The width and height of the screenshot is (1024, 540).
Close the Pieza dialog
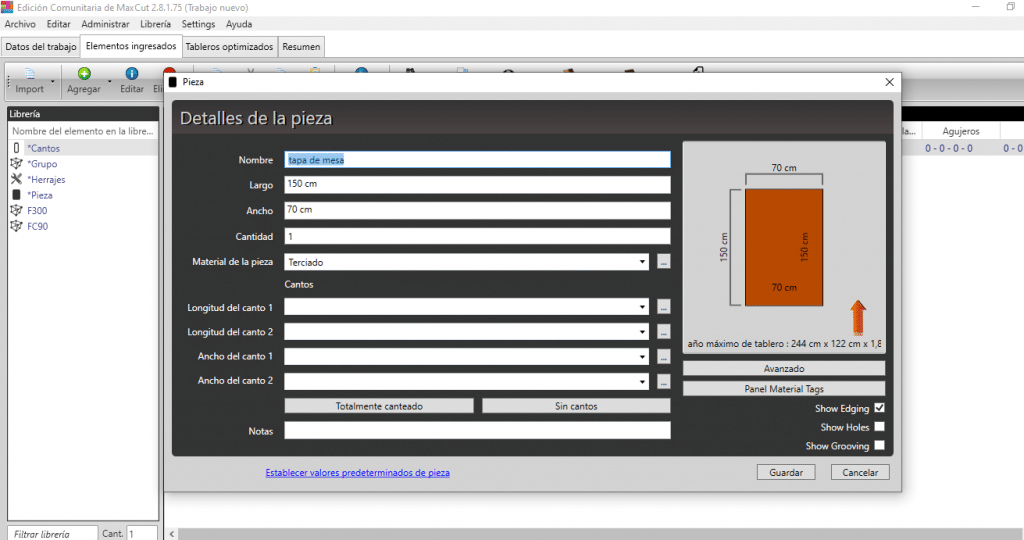coord(889,82)
